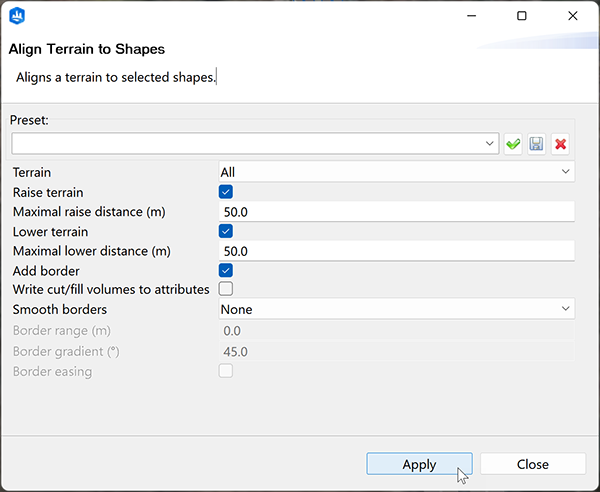Open the Smooth borders dropdown
600x492 pixels.
coord(396,309)
